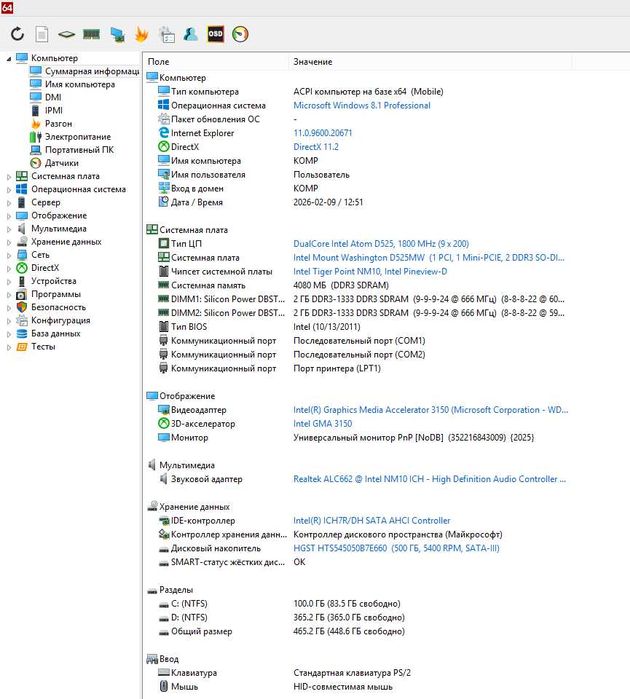
Task: Select the Мышь row
Action: tap(276, 687)
